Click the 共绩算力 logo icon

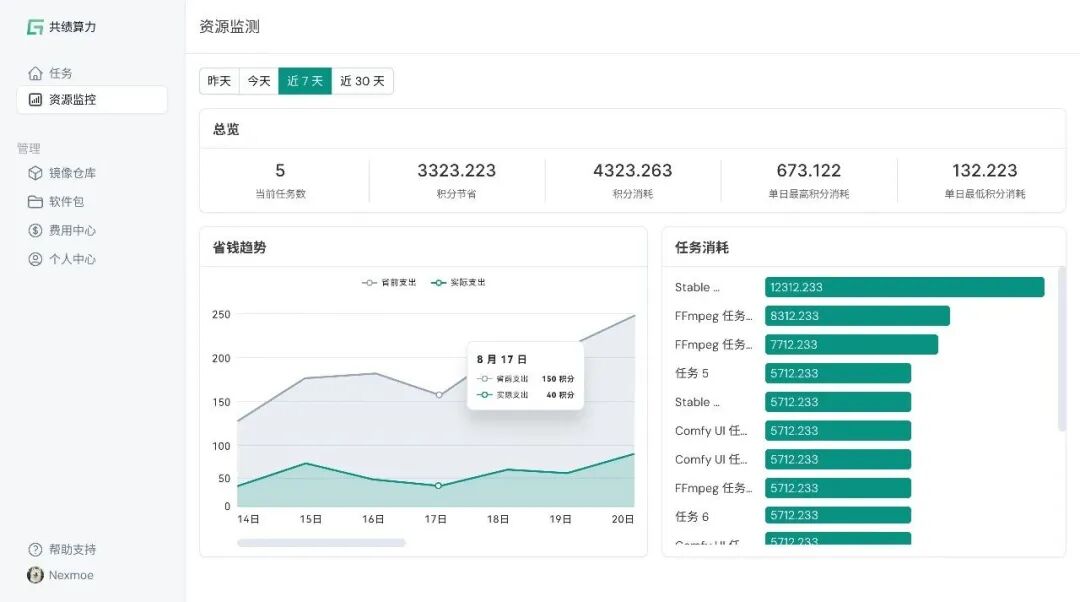tap(33, 27)
